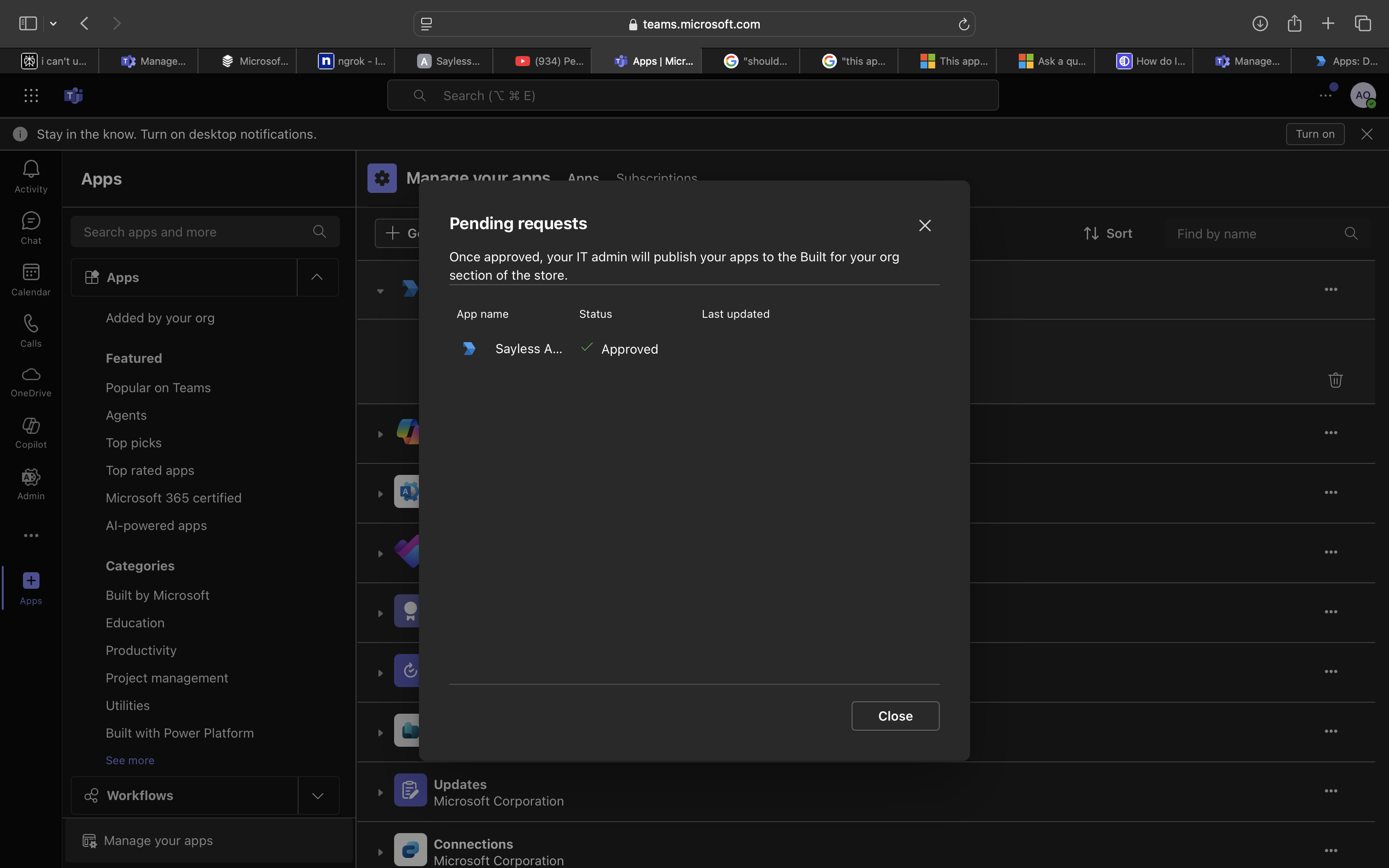Screen dimensions: 1389x868
Task: Open Calendar in the Teams sidebar
Action: tap(31, 280)
